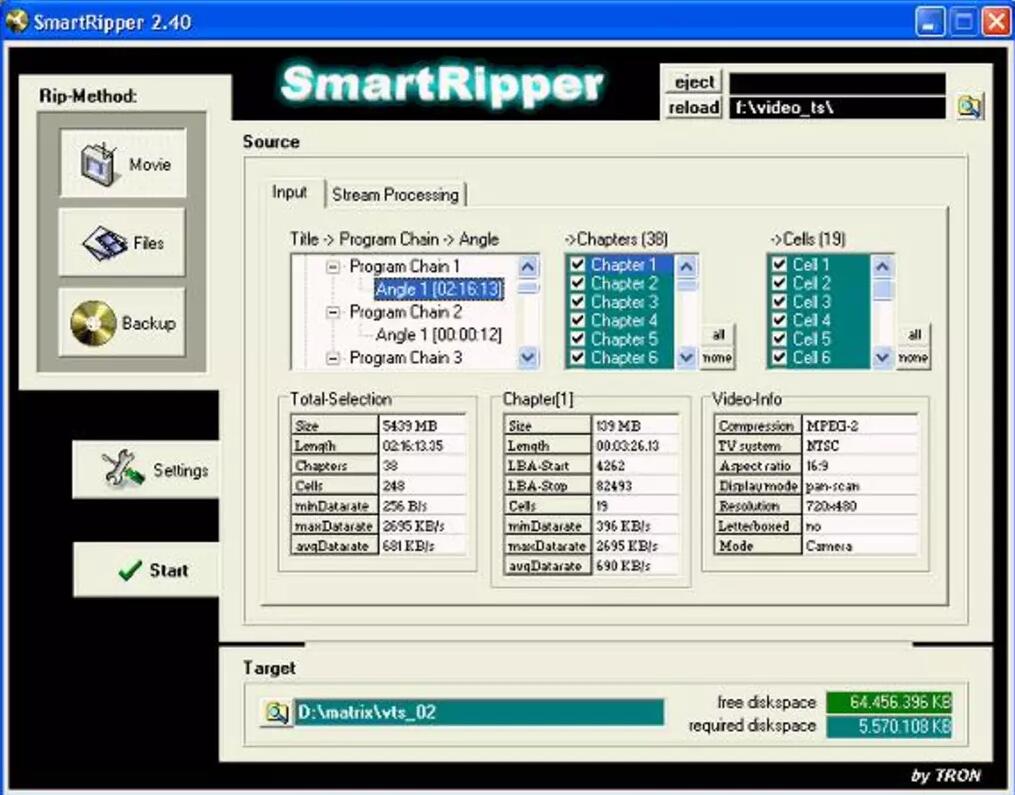1015x795 pixels.
Task: Click the TV system value NTSC
Action: [x=860, y=445]
